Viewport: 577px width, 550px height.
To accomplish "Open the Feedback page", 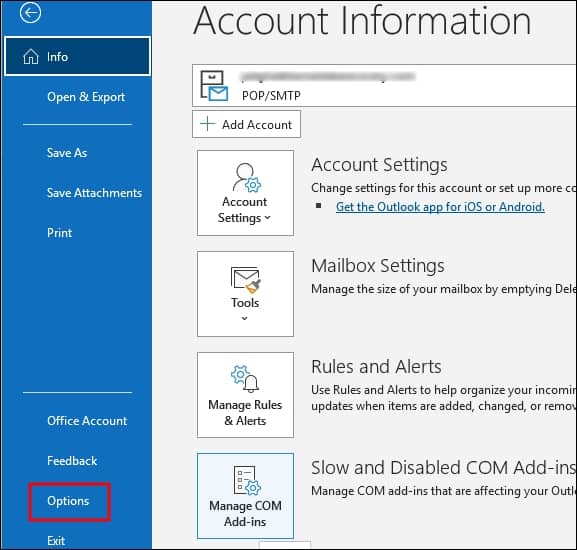I will (x=72, y=461).
